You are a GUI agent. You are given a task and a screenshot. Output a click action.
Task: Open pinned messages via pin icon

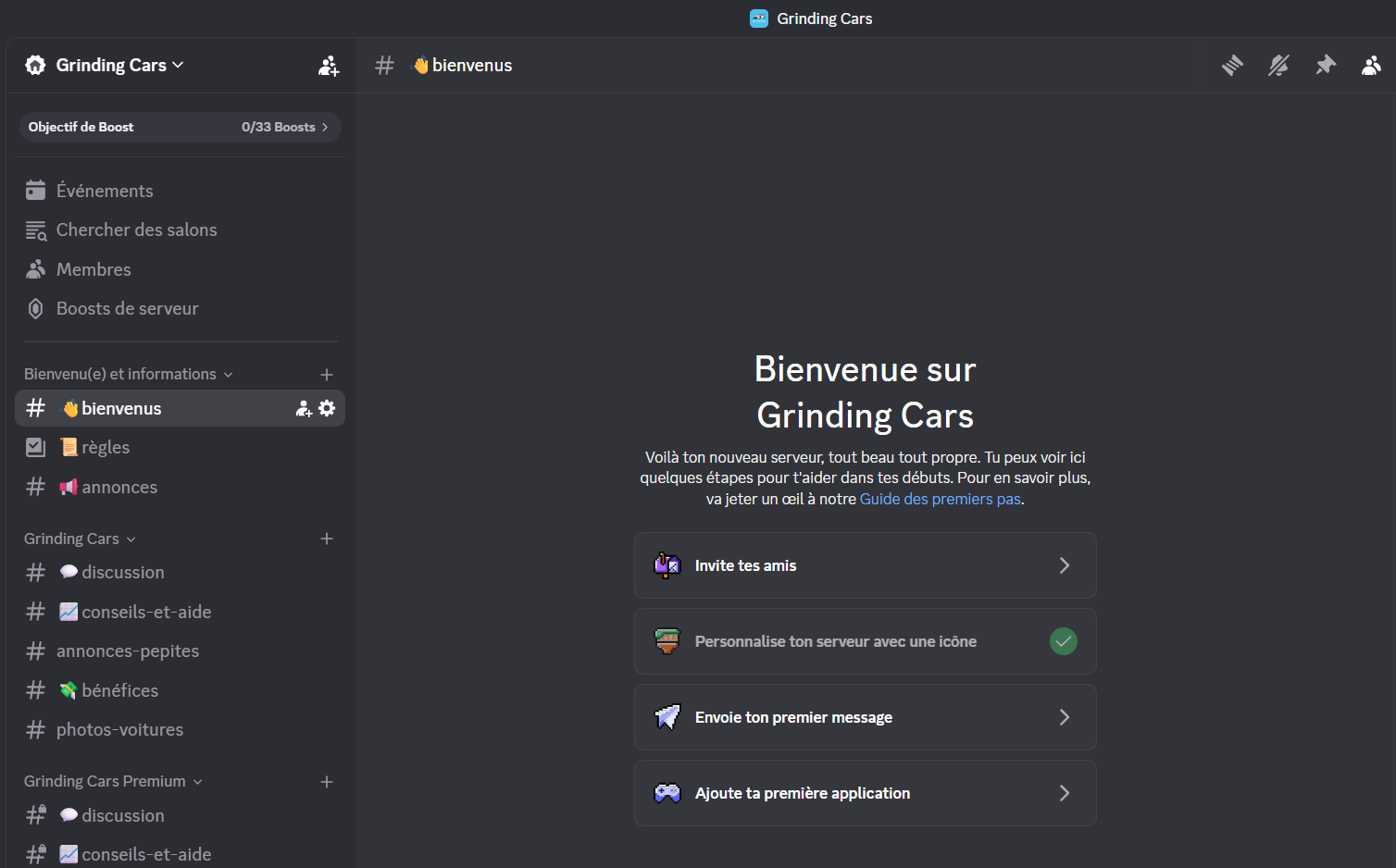pos(1326,66)
